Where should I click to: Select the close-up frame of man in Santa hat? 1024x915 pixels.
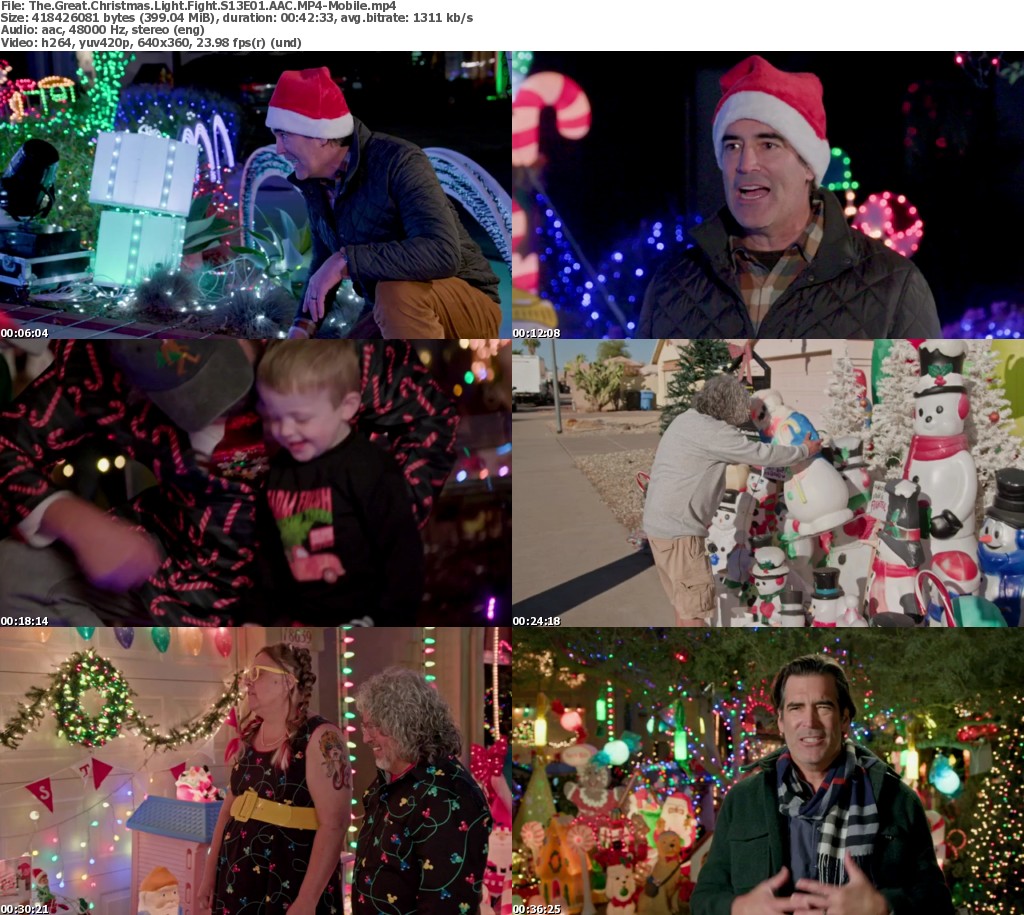pyautogui.click(x=767, y=195)
